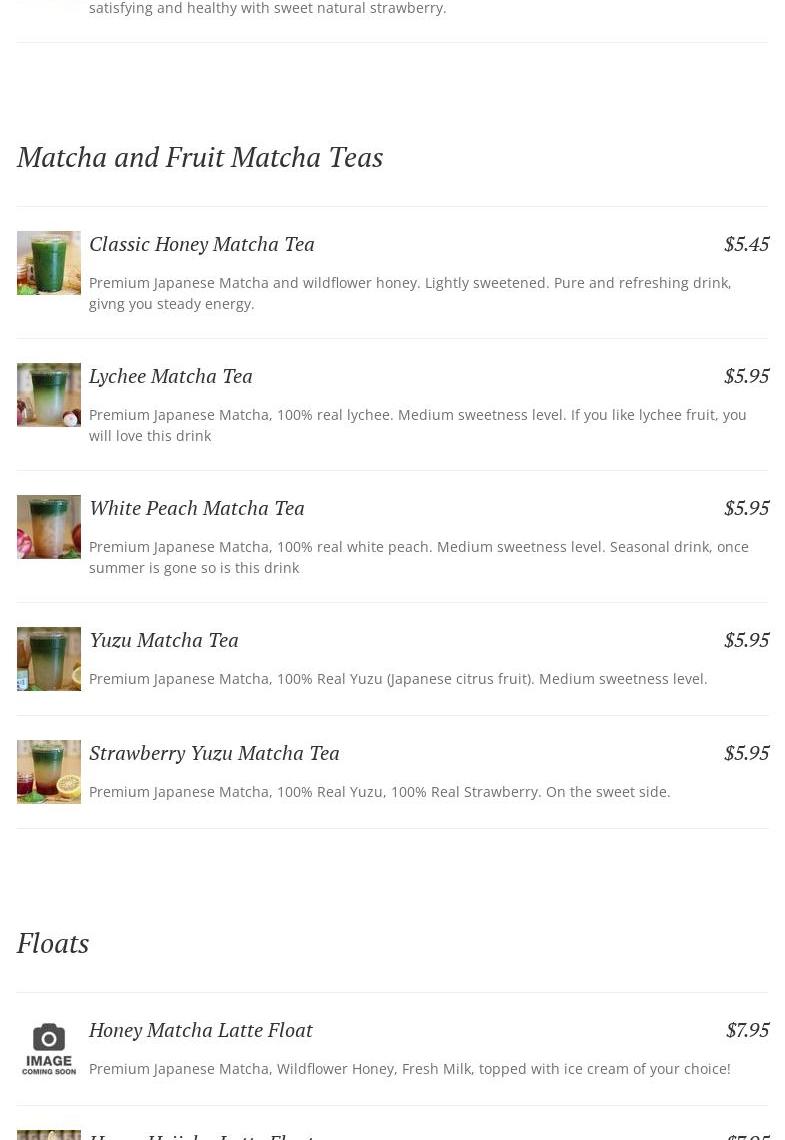Click the $7.95 Honey Matcha Float price
This screenshot has height=1140, width=785.
[x=747, y=1030]
